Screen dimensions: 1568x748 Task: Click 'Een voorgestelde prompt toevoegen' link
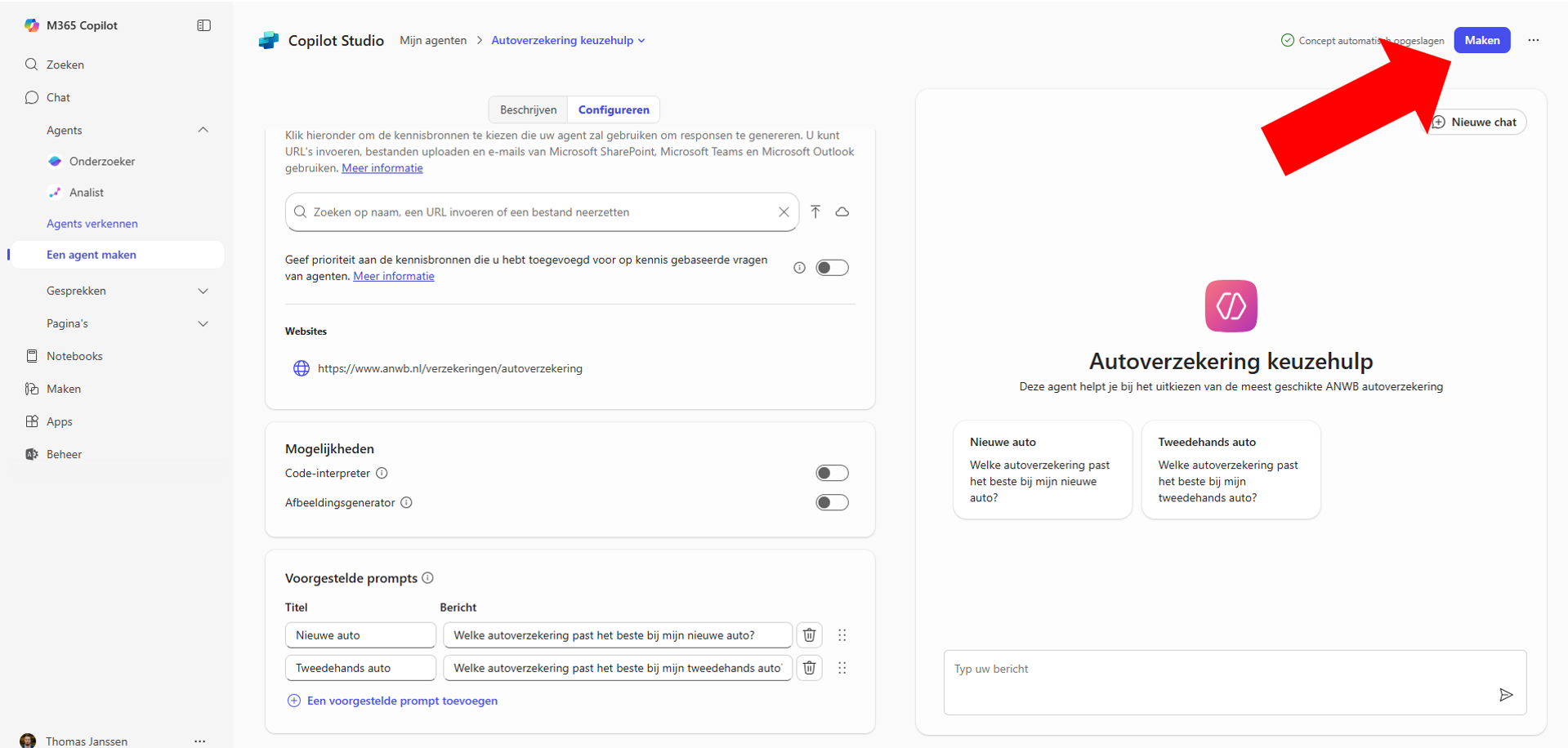click(x=401, y=701)
